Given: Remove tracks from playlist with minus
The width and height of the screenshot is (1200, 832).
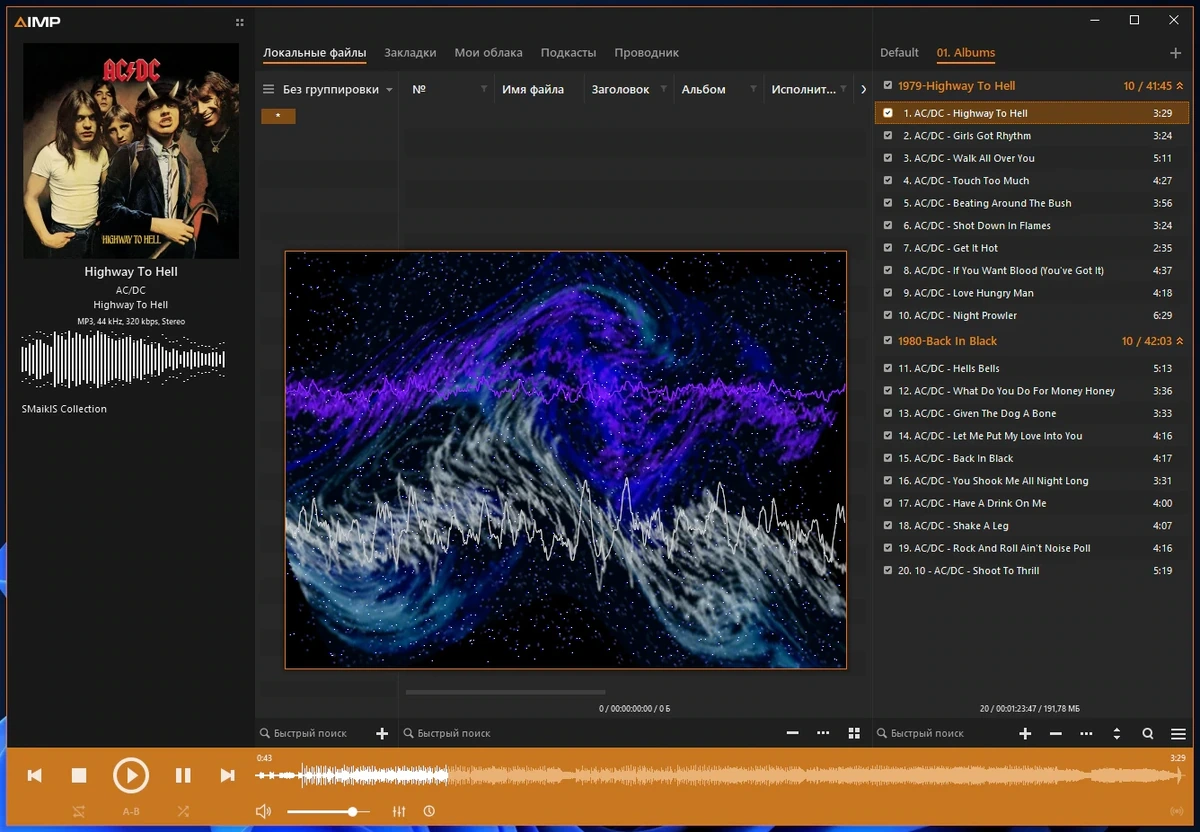Looking at the screenshot, I should [x=1056, y=733].
